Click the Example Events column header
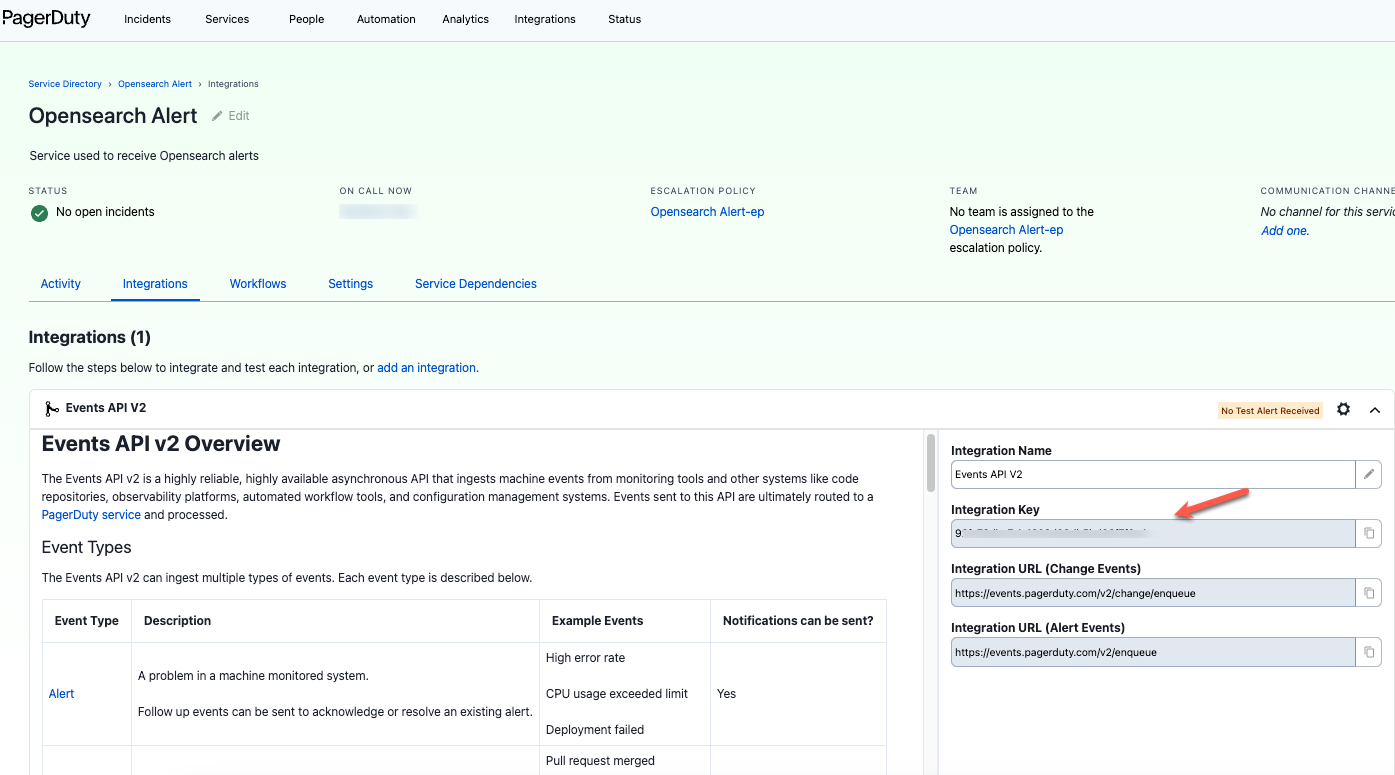The width and height of the screenshot is (1395, 775). 597,621
